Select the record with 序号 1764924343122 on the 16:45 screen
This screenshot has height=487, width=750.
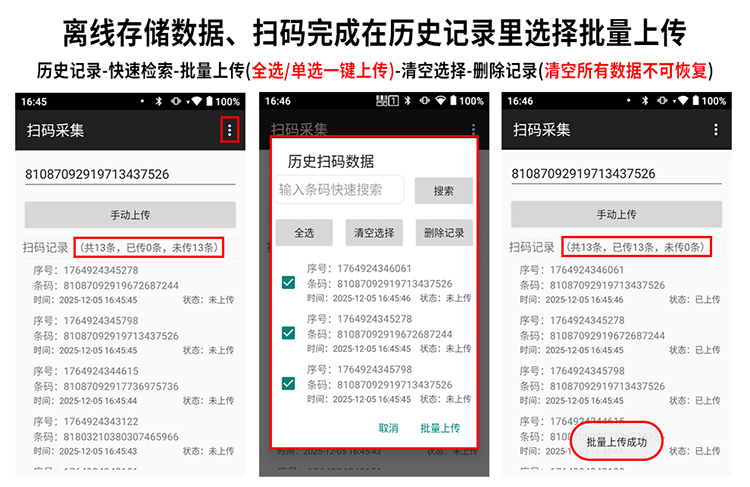pos(133,436)
